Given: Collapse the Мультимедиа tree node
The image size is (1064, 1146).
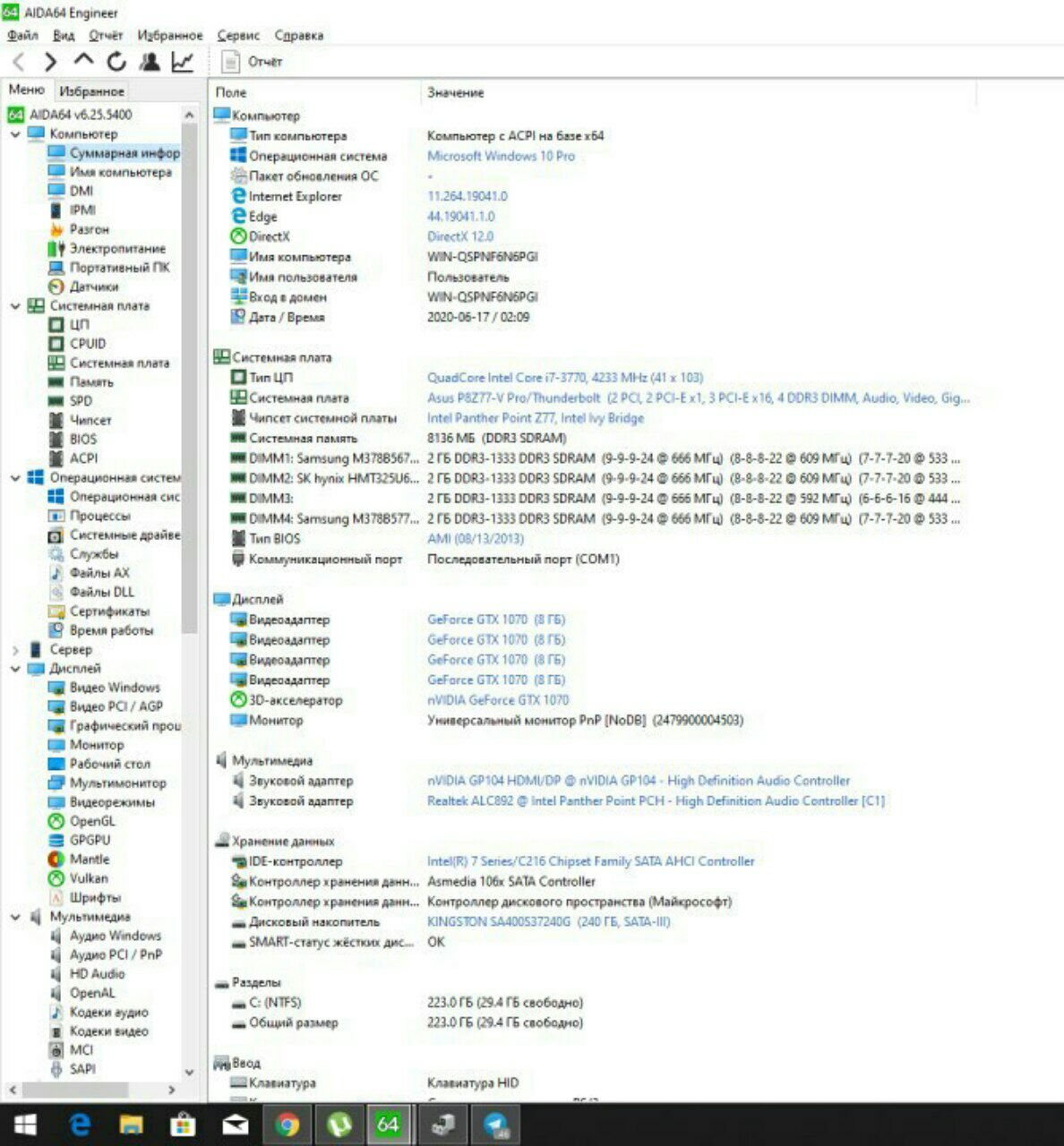Looking at the screenshot, I should 15,917.
